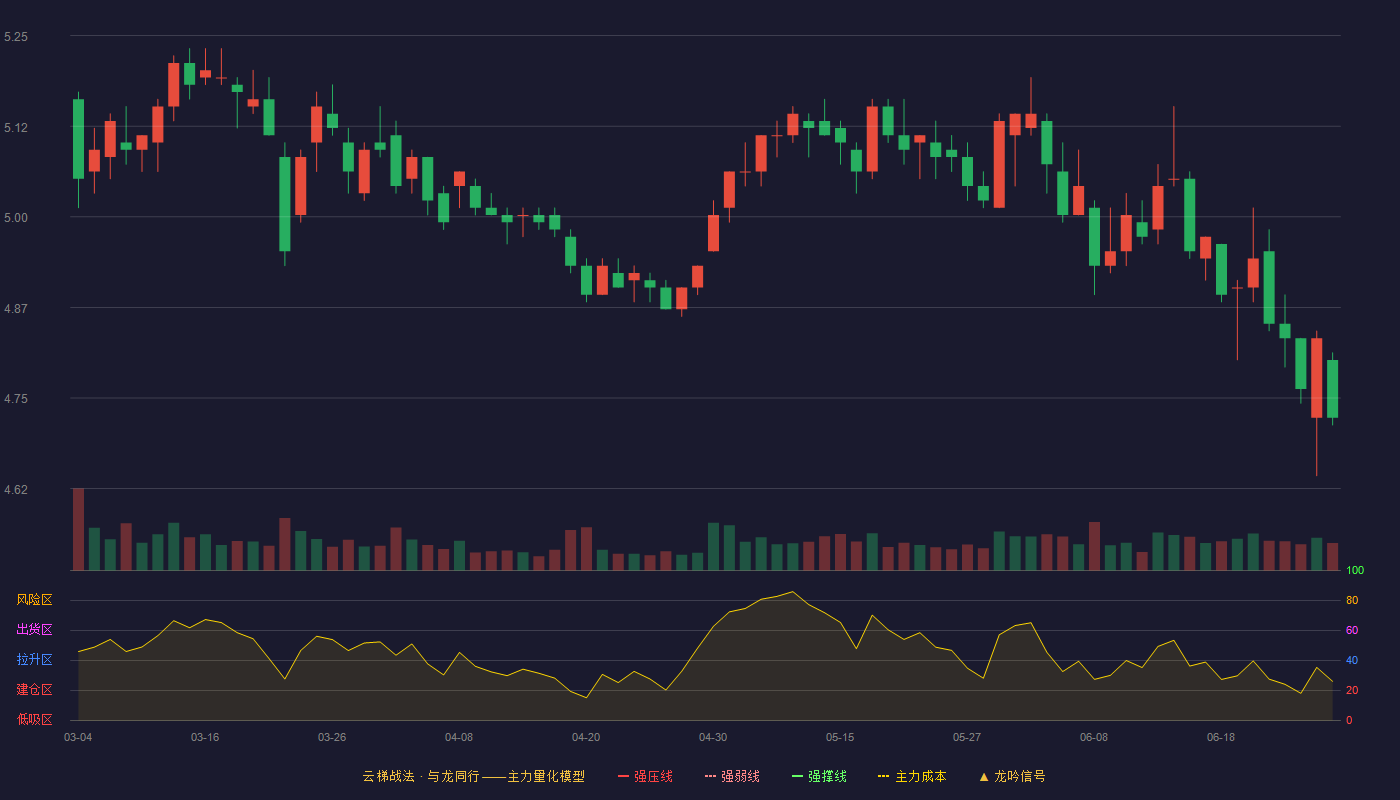The height and width of the screenshot is (800, 1400).
Task: Click the 80 indicator scale value
Action: (x=1352, y=600)
